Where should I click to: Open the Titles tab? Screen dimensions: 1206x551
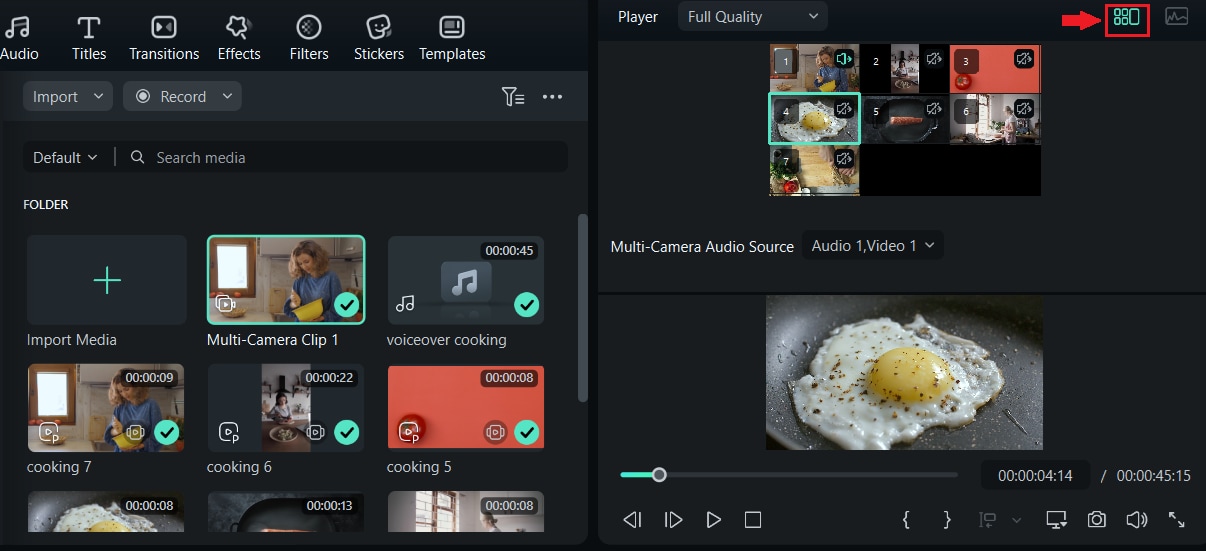(89, 38)
